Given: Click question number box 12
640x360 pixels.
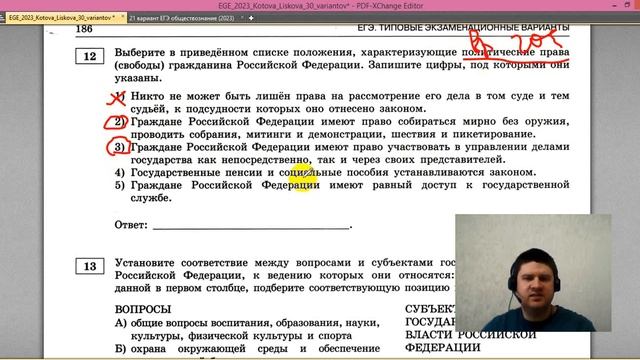Looking at the screenshot, I should coord(89,56).
